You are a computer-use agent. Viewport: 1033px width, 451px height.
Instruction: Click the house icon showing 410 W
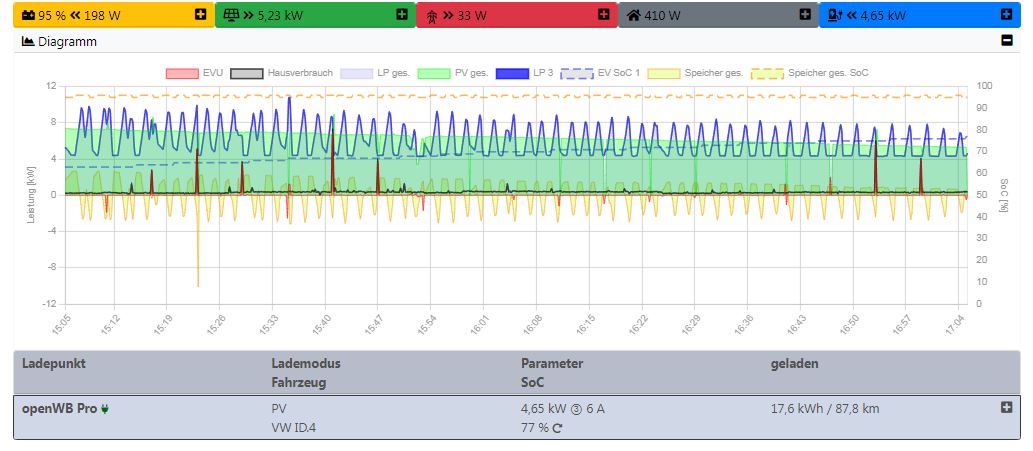(634, 15)
